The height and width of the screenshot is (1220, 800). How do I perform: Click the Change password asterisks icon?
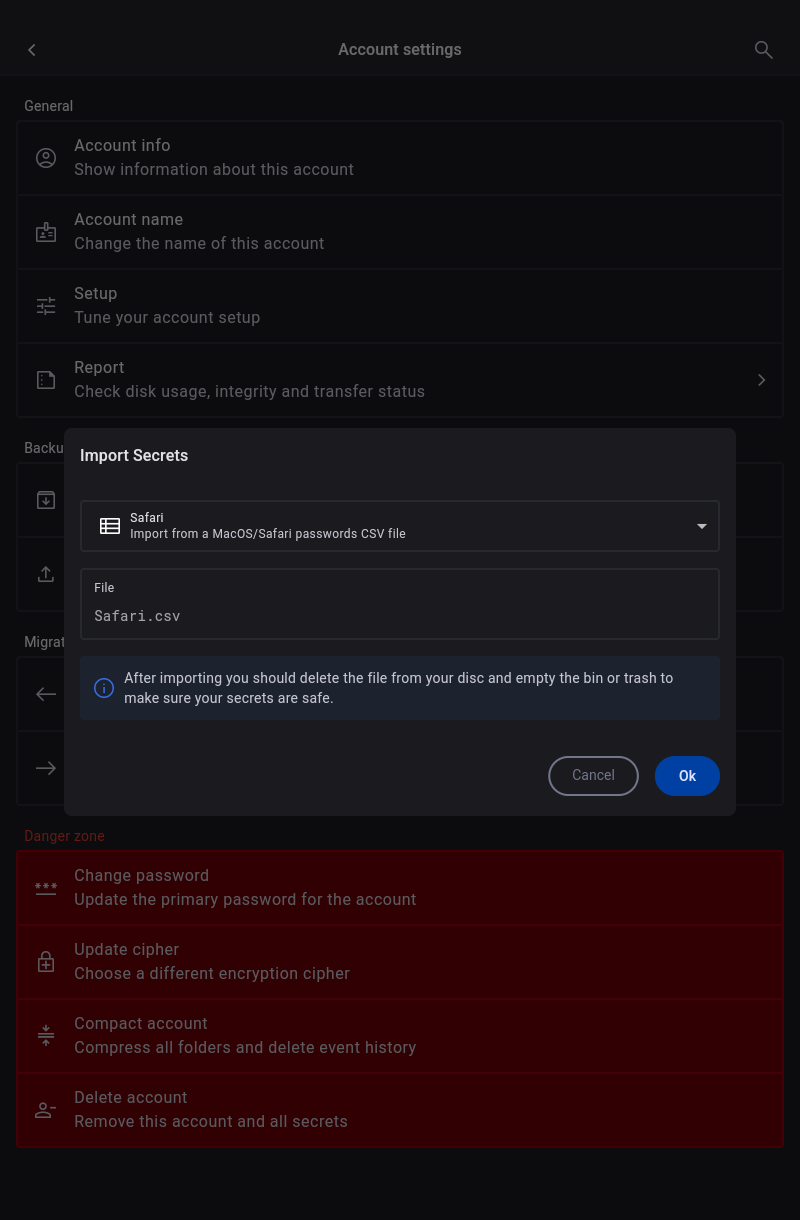[x=46, y=888]
